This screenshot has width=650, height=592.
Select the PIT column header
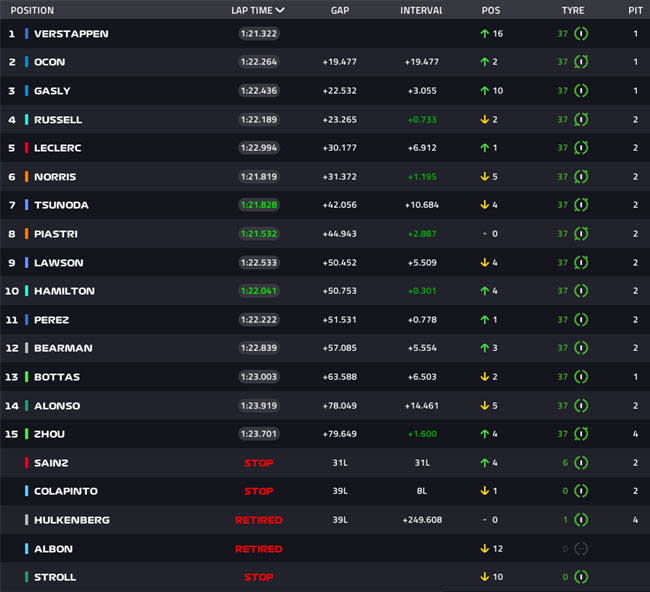pos(635,10)
